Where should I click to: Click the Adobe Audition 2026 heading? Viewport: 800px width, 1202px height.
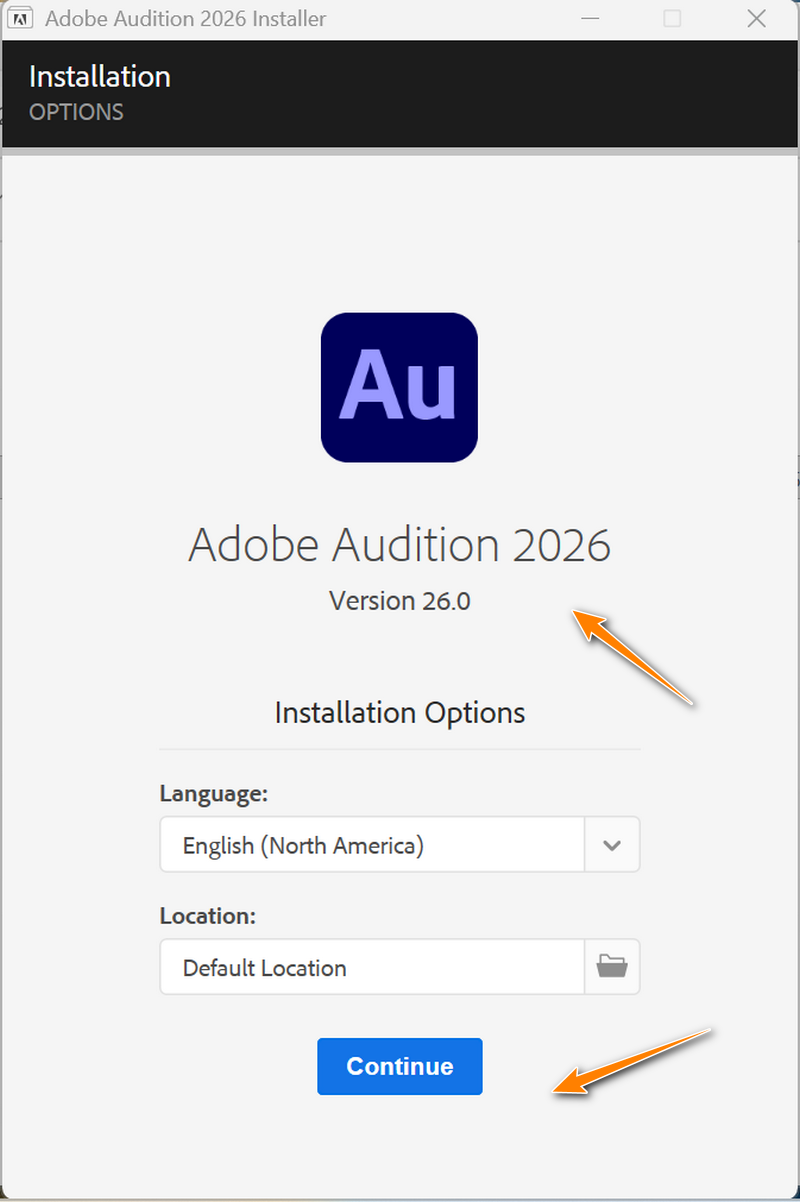(x=400, y=545)
